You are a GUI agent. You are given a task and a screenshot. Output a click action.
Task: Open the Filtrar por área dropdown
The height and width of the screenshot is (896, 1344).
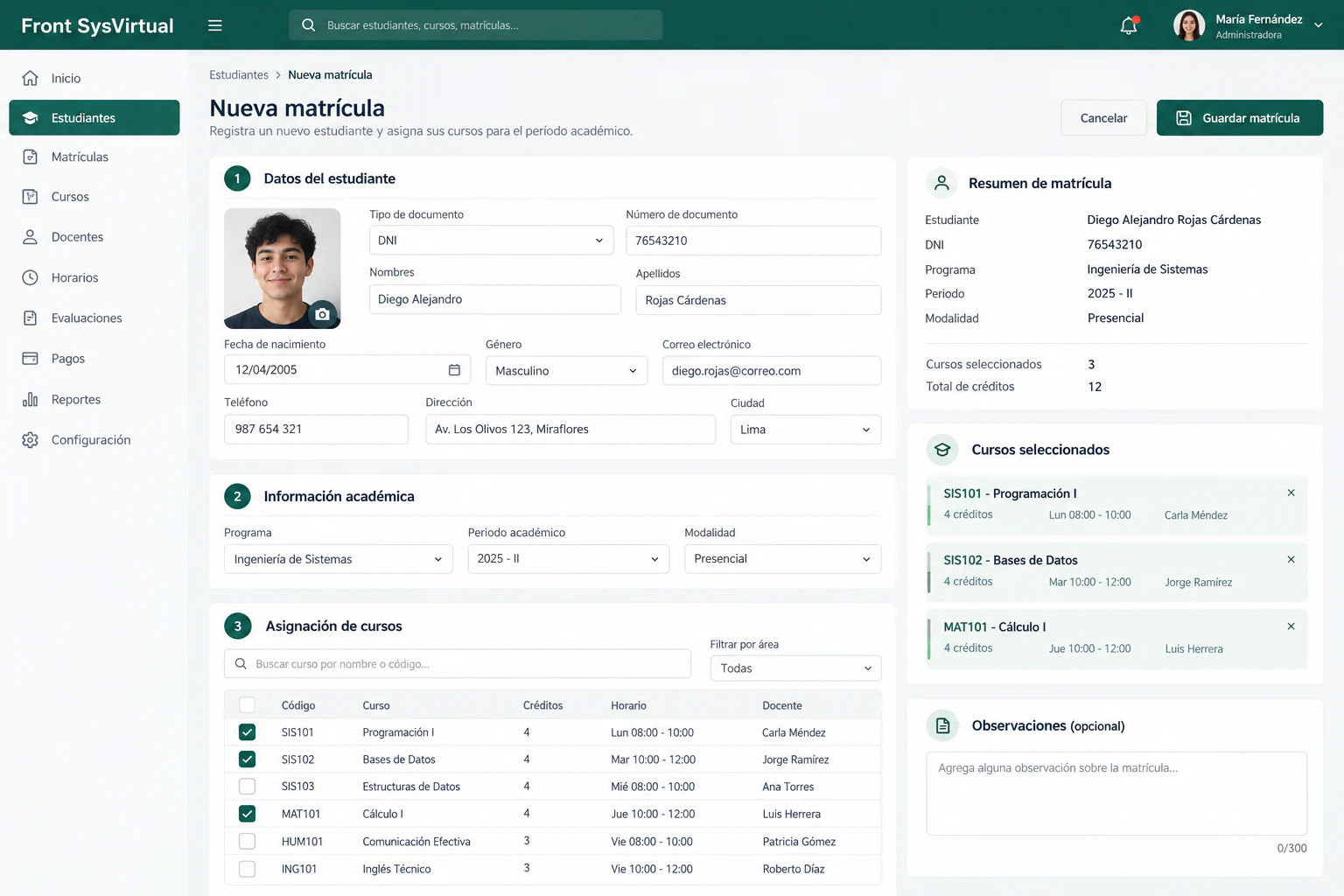coord(795,668)
